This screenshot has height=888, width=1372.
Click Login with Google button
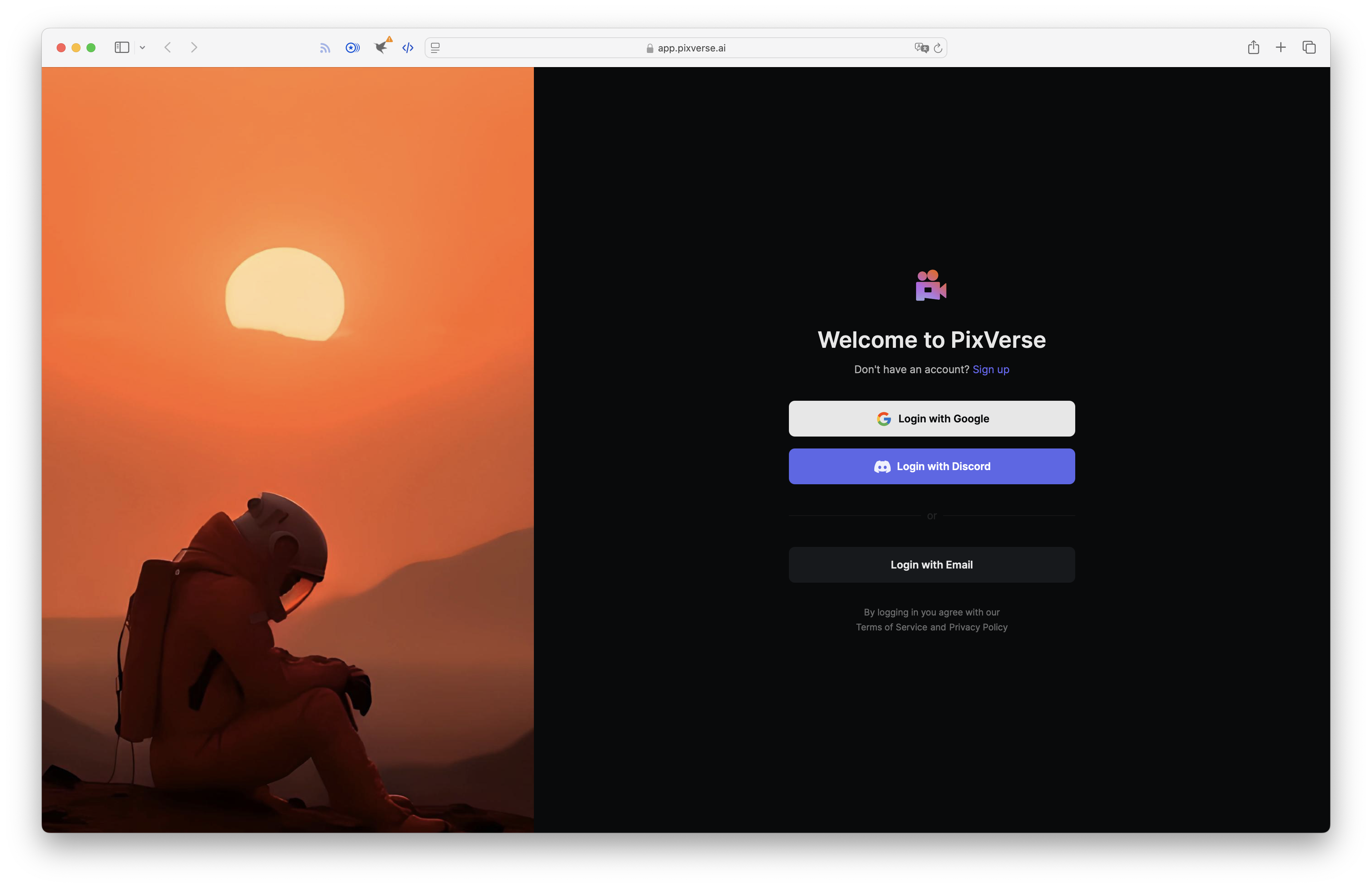932,418
